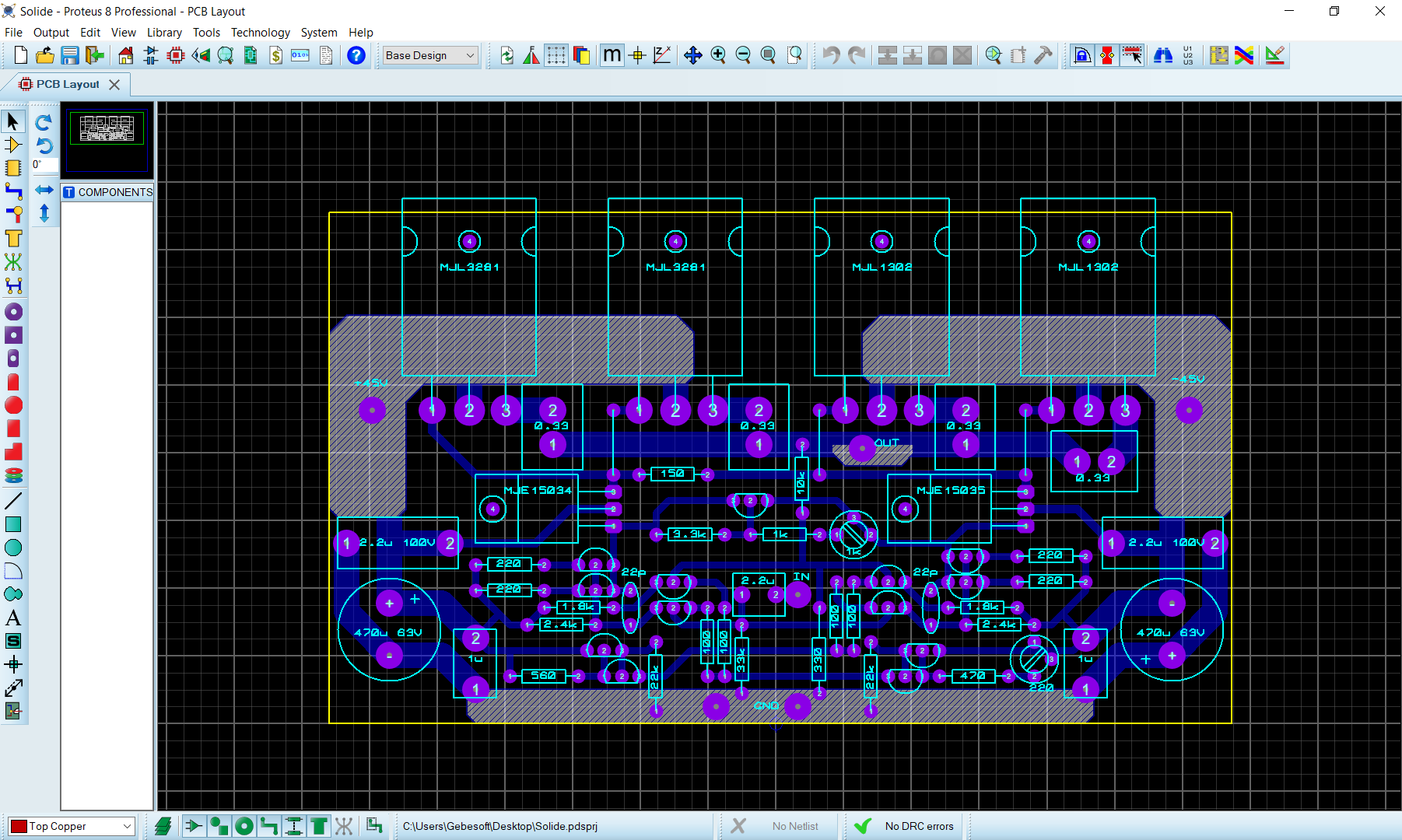Select the Zone mode tool
1402x840 pixels.
coord(13,239)
